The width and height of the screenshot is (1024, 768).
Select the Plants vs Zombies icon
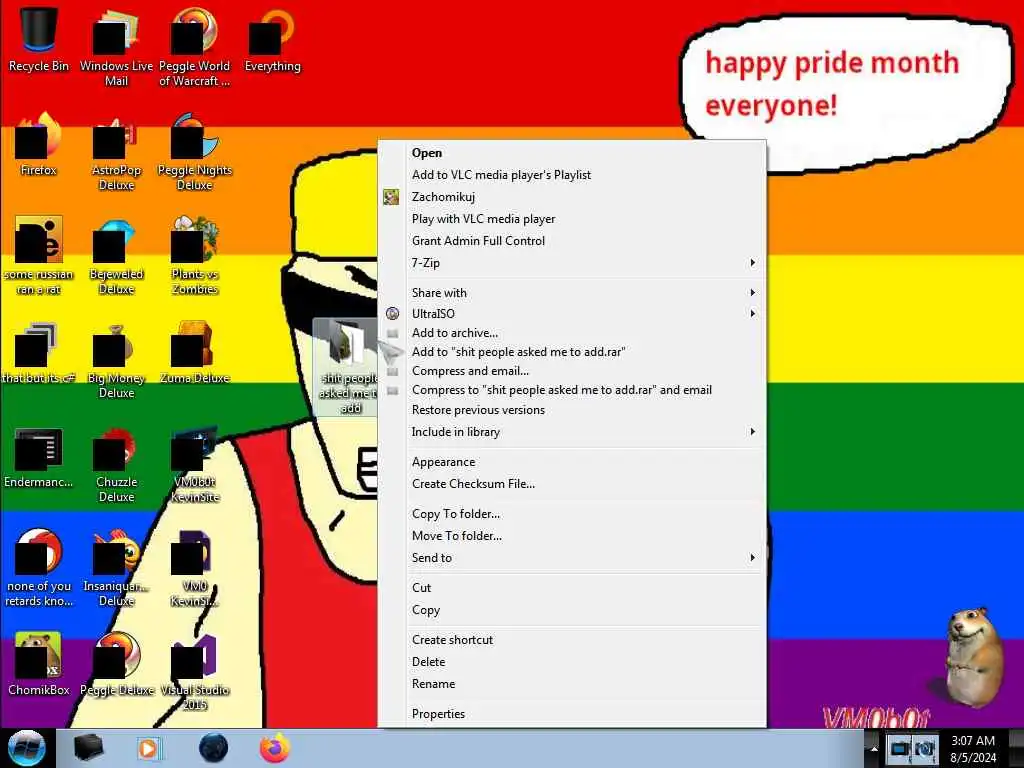point(194,255)
